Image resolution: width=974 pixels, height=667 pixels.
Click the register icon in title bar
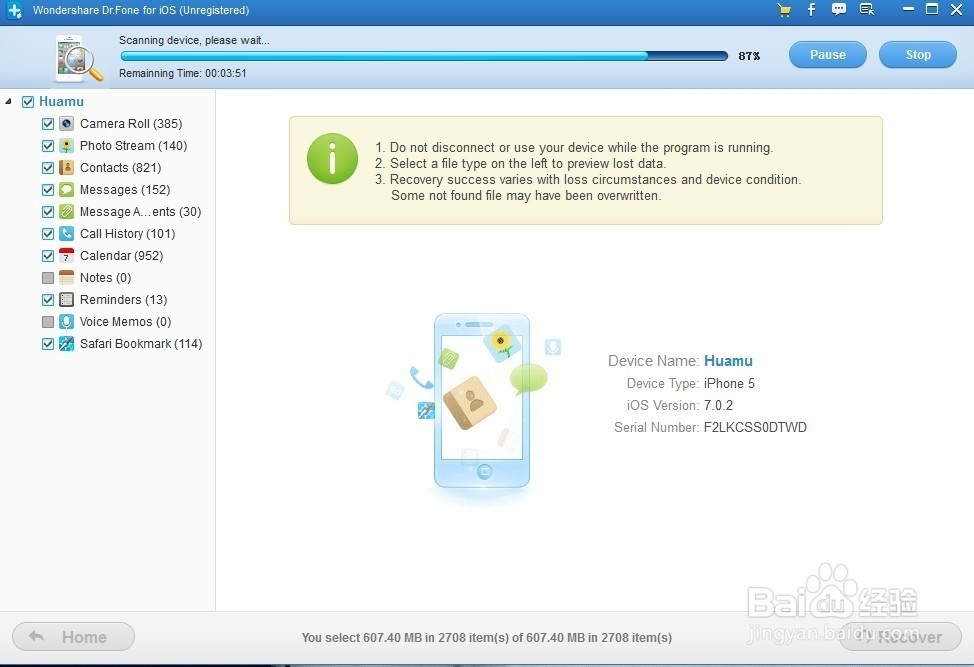point(867,10)
